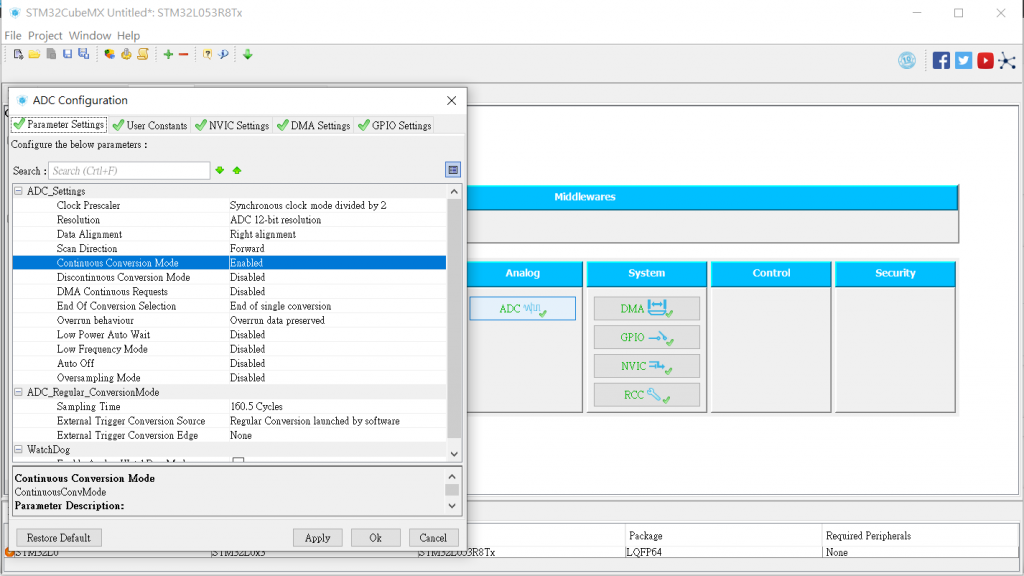
Task: Open the Project menu
Action: point(45,35)
